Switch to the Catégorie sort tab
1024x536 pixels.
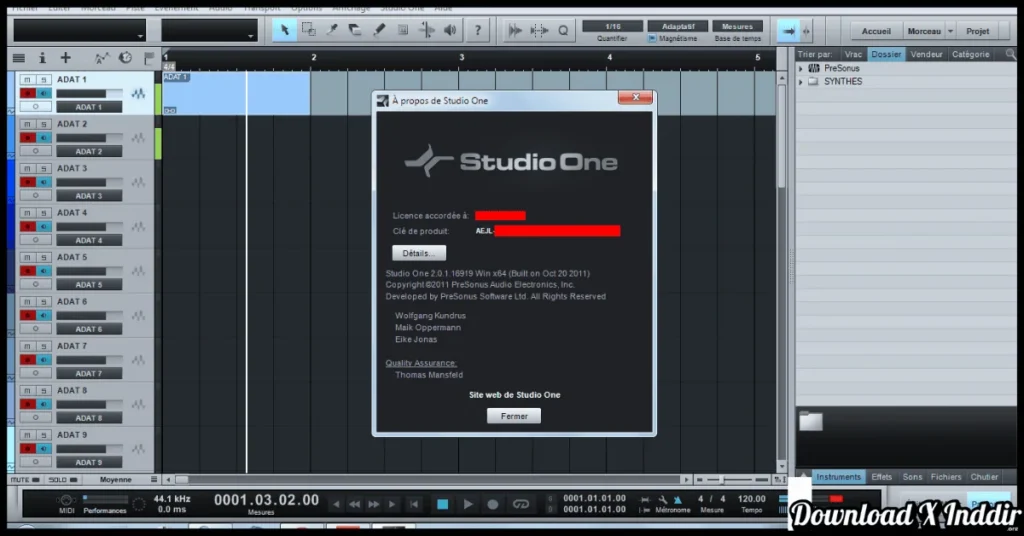(970, 54)
